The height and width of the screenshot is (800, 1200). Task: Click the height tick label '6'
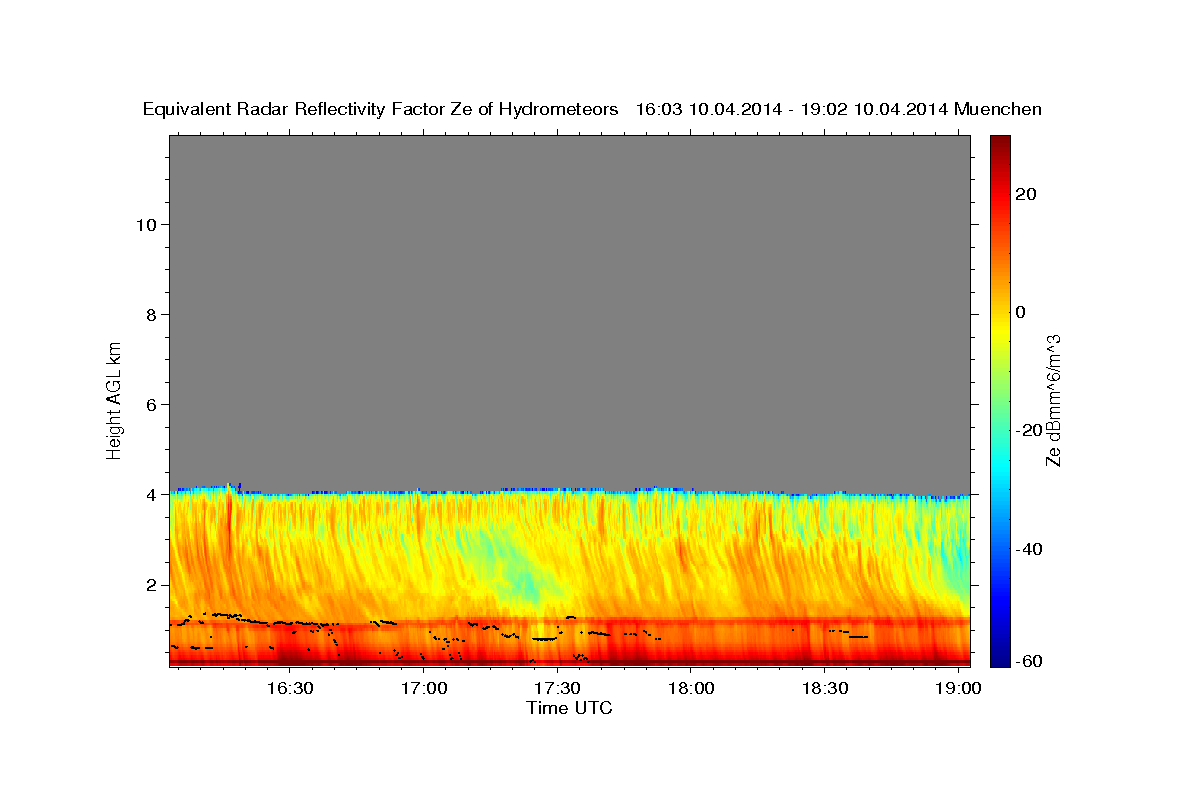pyautogui.click(x=150, y=404)
